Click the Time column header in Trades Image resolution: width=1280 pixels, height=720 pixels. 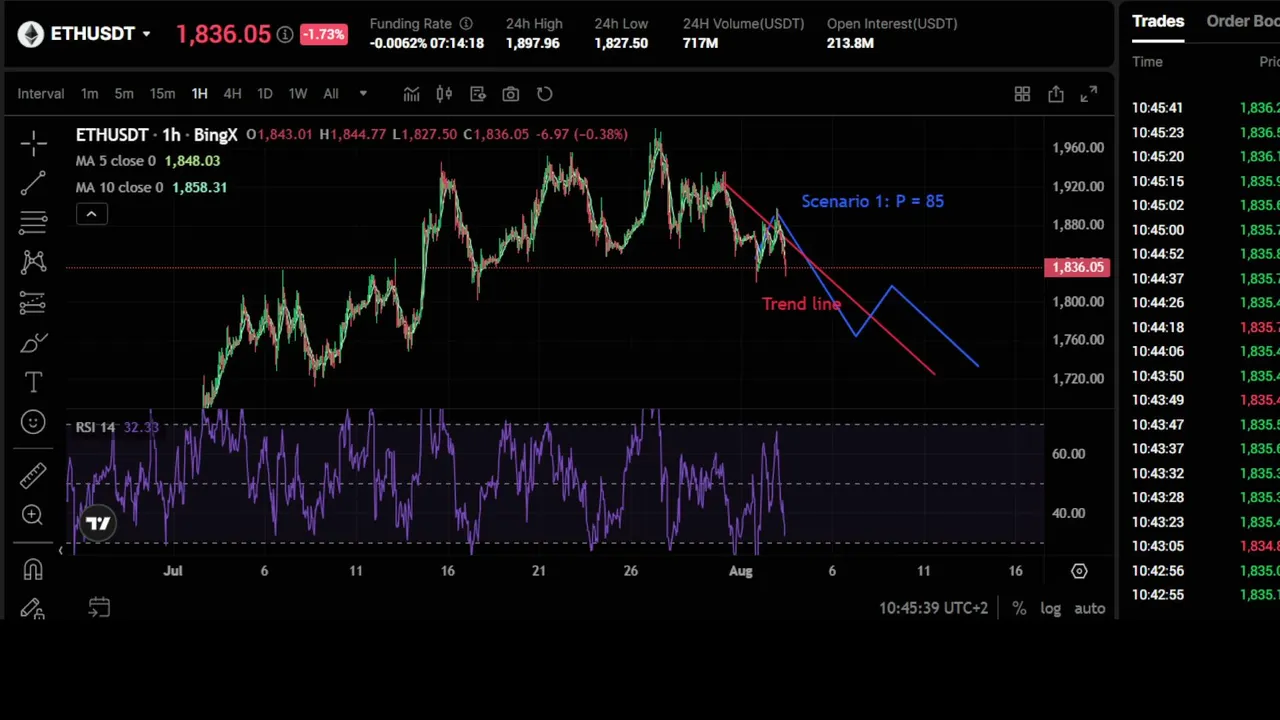pos(1147,62)
